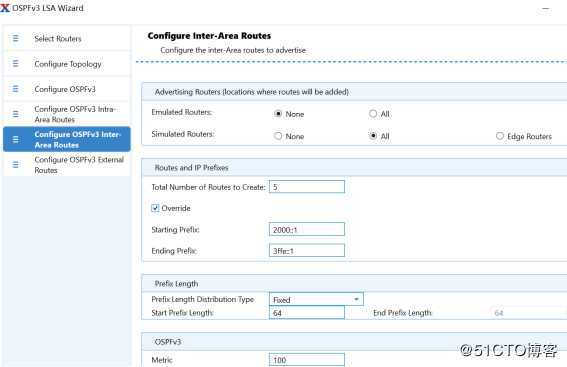Click the application logo in the title bar

click(5, 8)
